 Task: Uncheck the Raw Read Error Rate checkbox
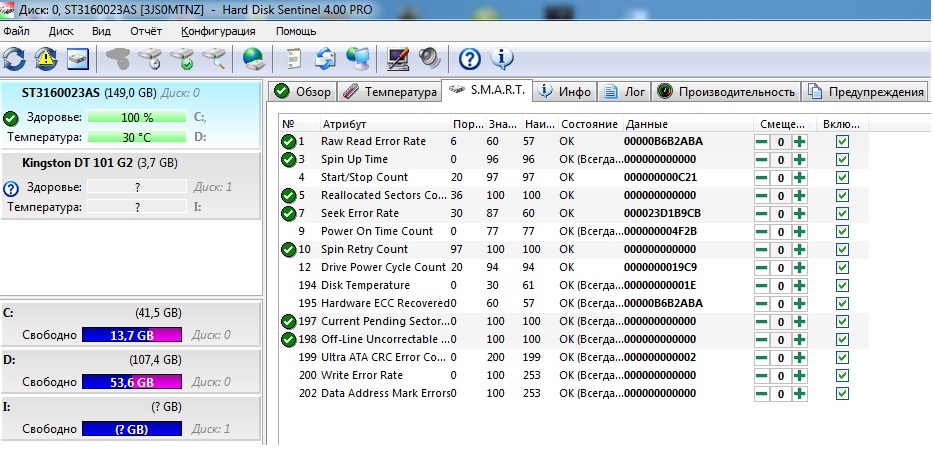[x=842, y=142]
